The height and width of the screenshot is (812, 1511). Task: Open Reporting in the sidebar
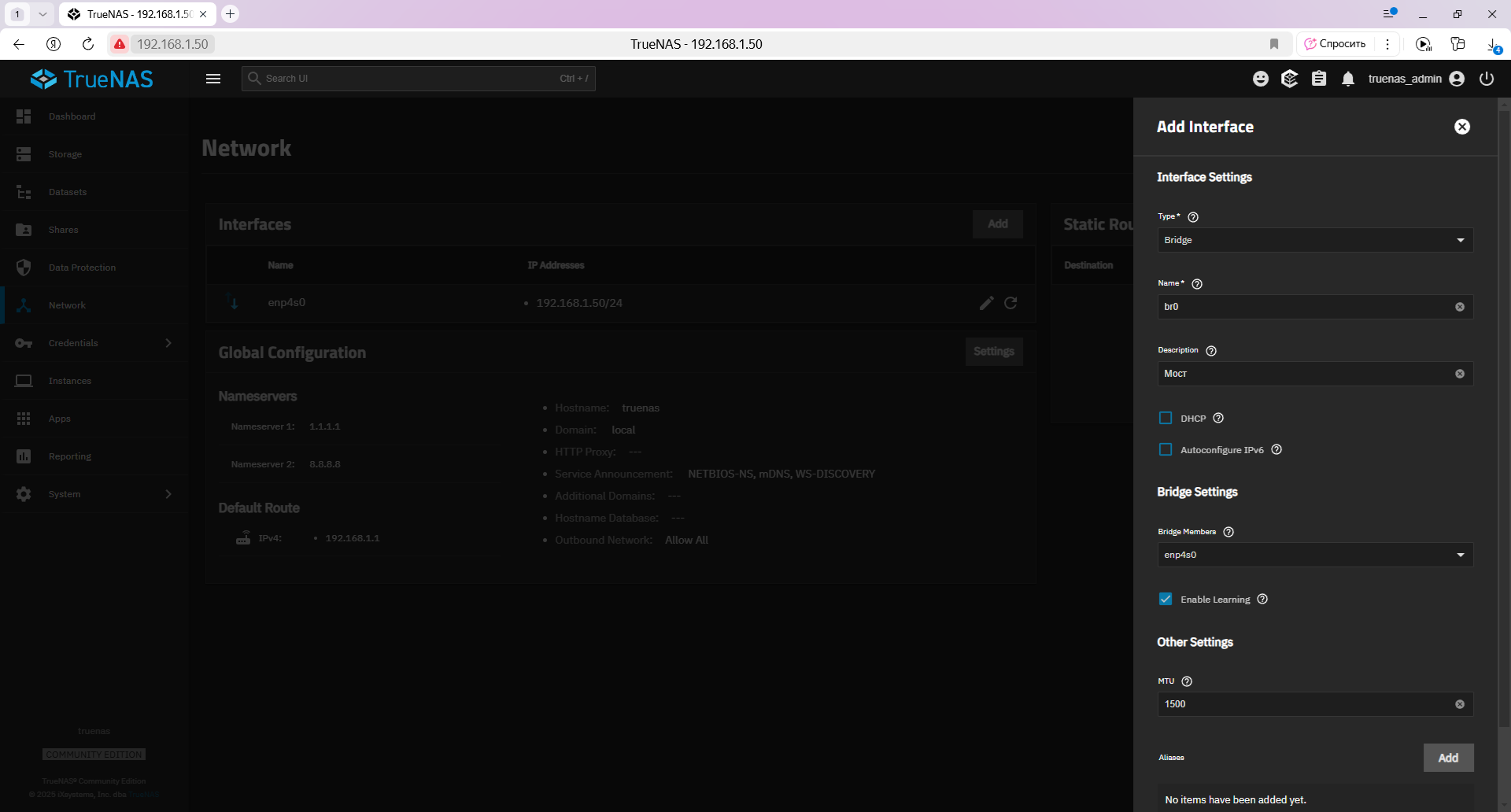94,456
